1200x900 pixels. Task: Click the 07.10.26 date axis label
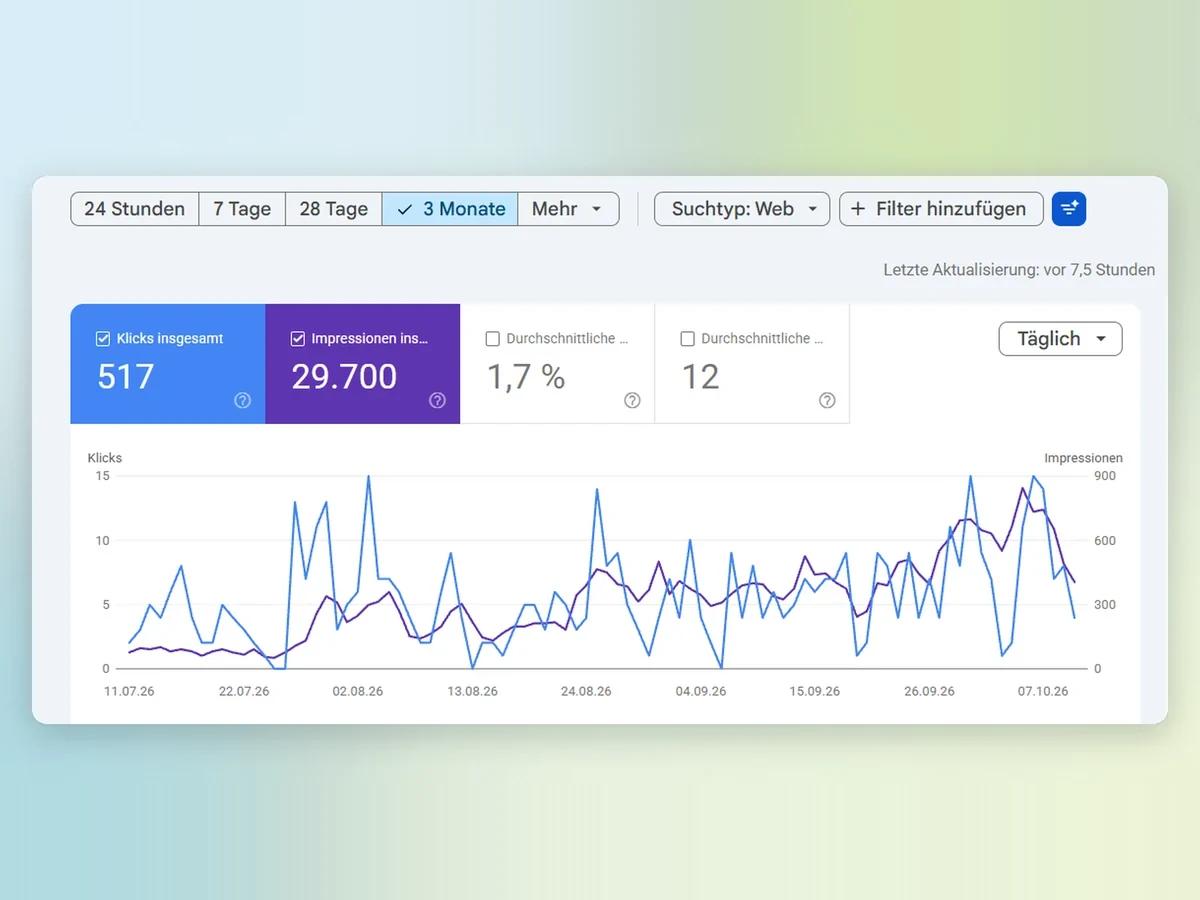(1043, 691)
